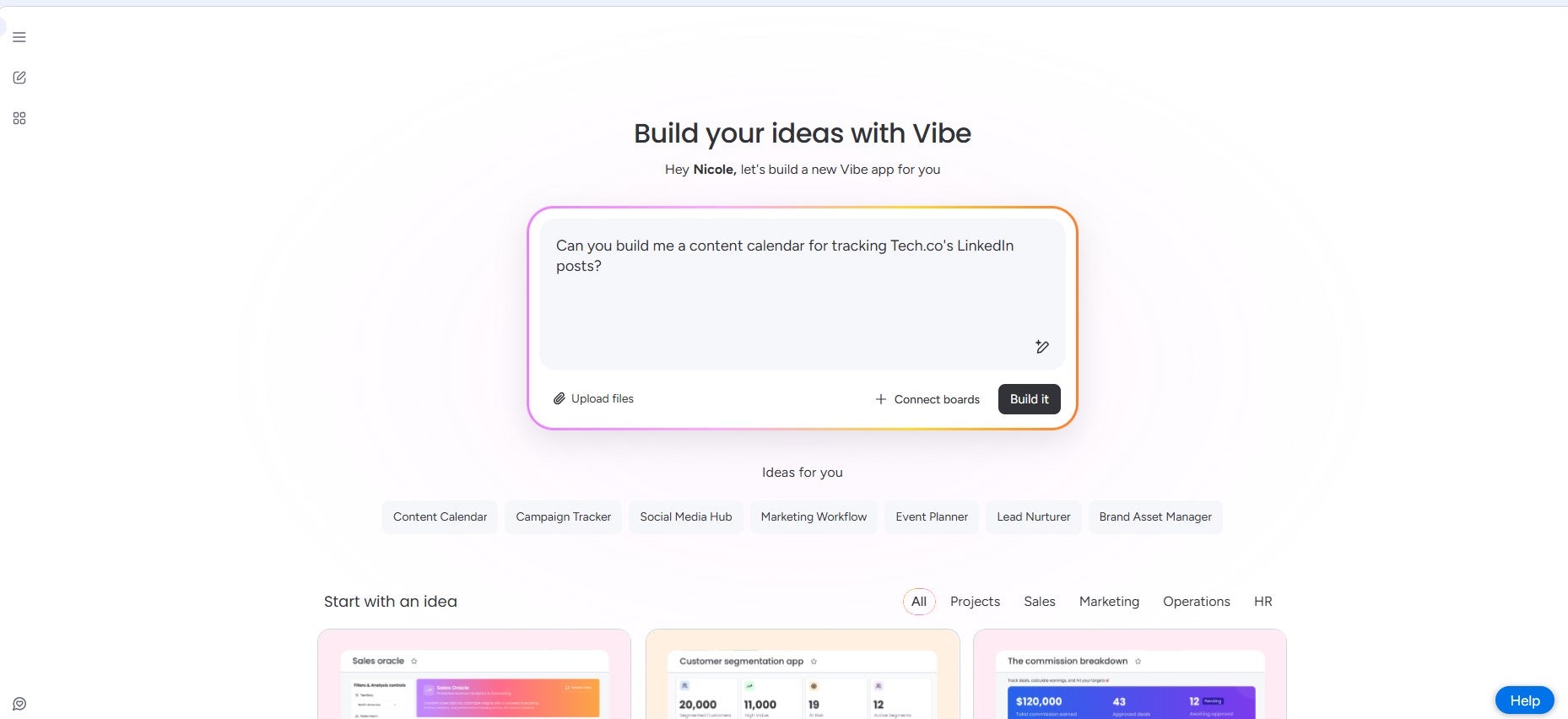This screenshot has width=1568, height=719.
Task: Click the magic wand enhance prompt icon
Action: point(1042,347)
